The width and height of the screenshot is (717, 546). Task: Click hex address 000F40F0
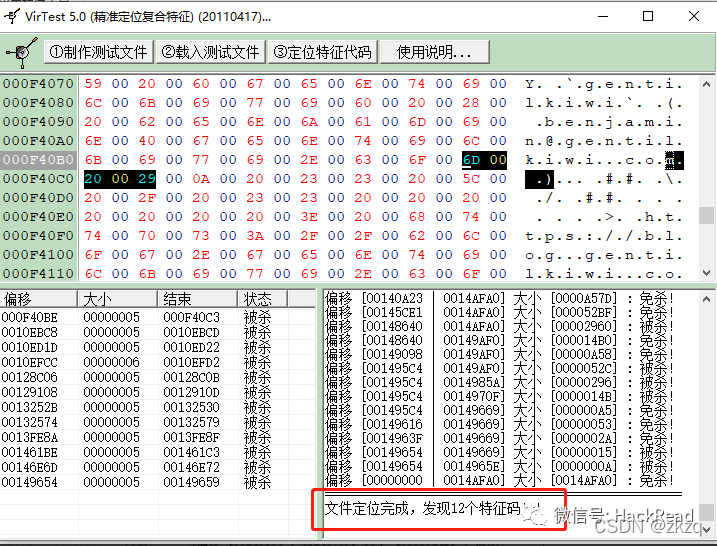38,236
